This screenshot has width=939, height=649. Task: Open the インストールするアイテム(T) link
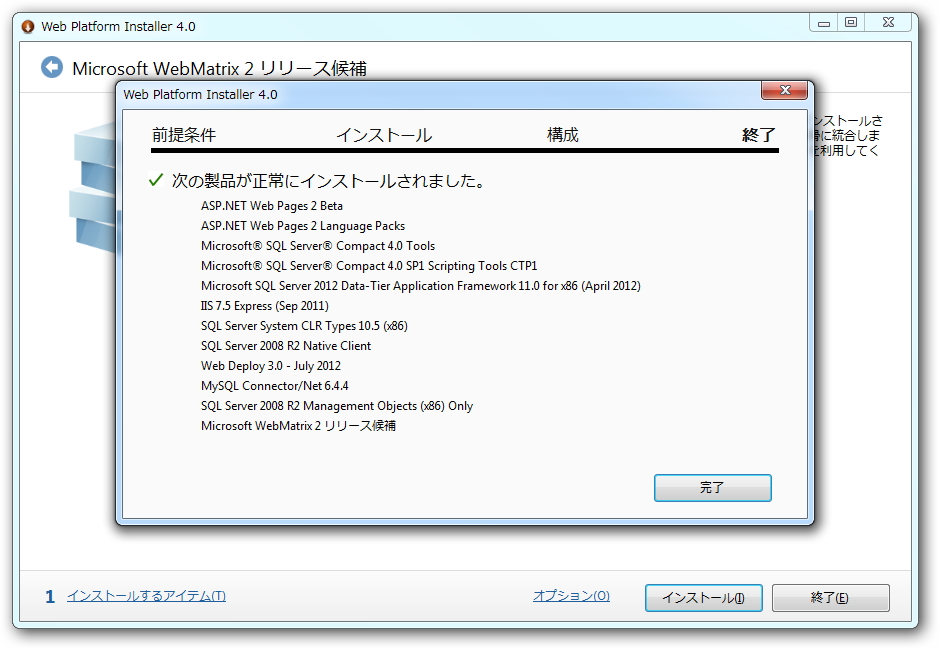pos(143,596)
